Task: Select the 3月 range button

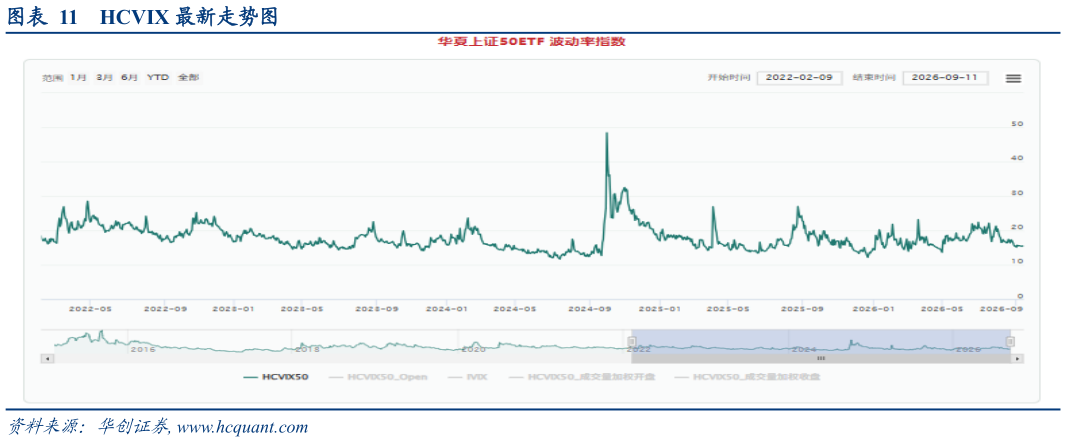Action: point(104,78)
